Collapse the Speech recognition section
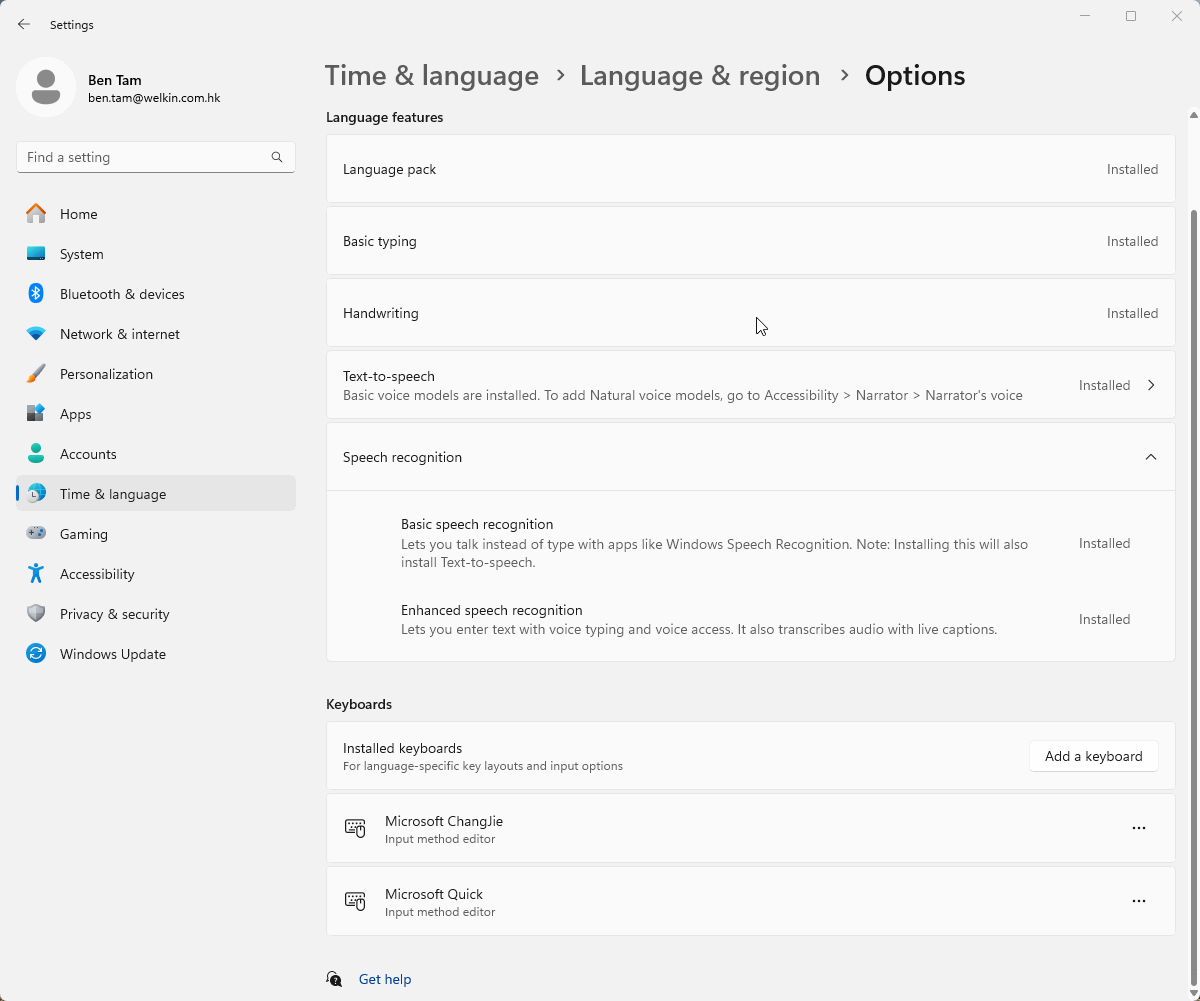 coord(1151,457)
